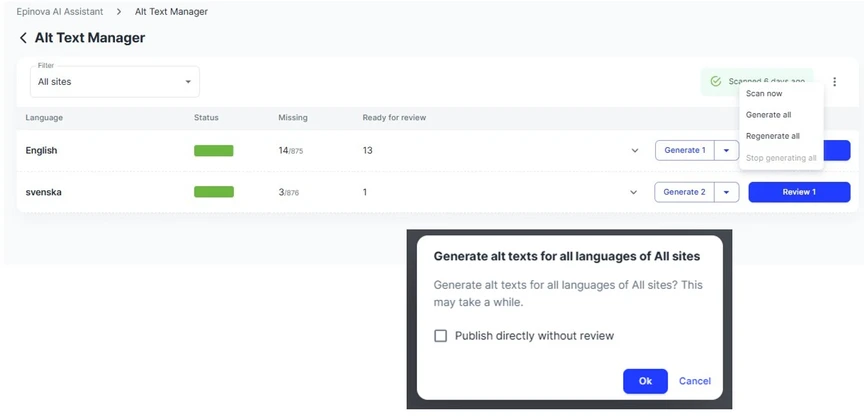Viewport: 864px width, 417px height.
Task: Click the Publish directly without review label
Action: point(534,335)
